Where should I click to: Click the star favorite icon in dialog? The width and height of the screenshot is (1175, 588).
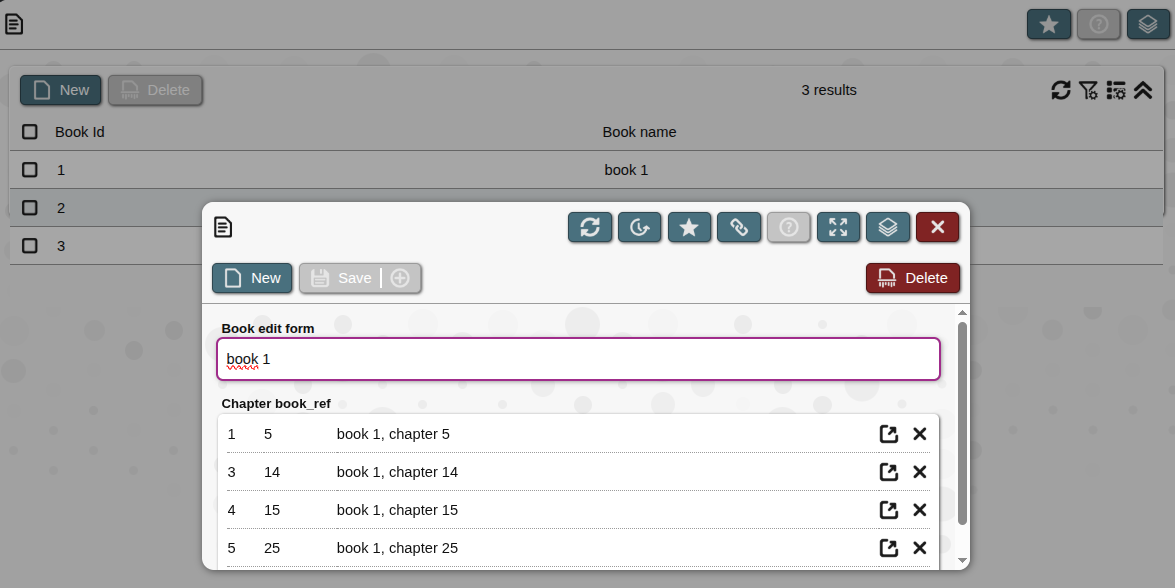click(x=689, y=228)
